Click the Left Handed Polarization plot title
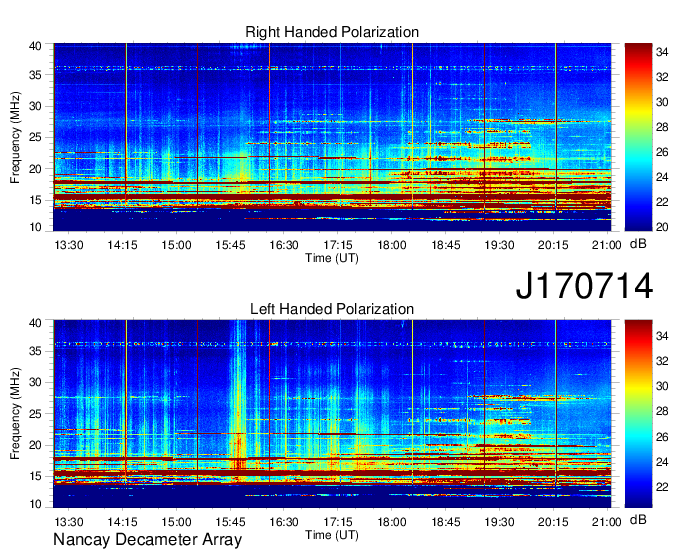The image size is (680, 552). (332, 309)
